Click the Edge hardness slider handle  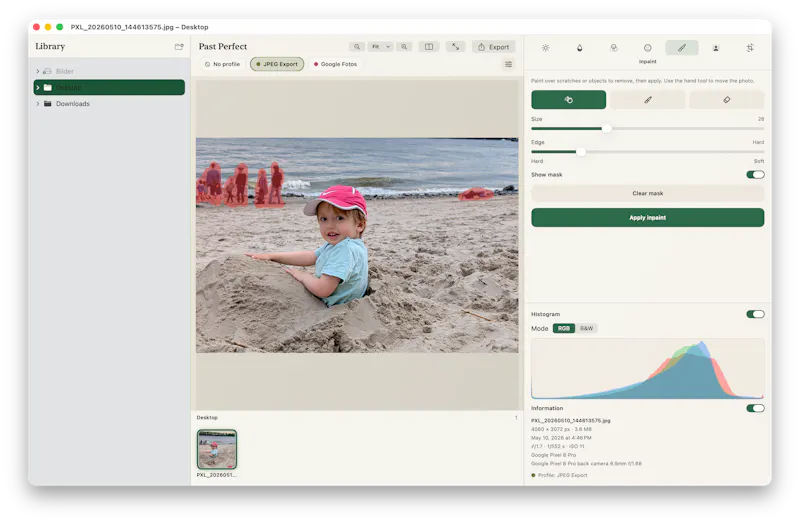point(581,152)
